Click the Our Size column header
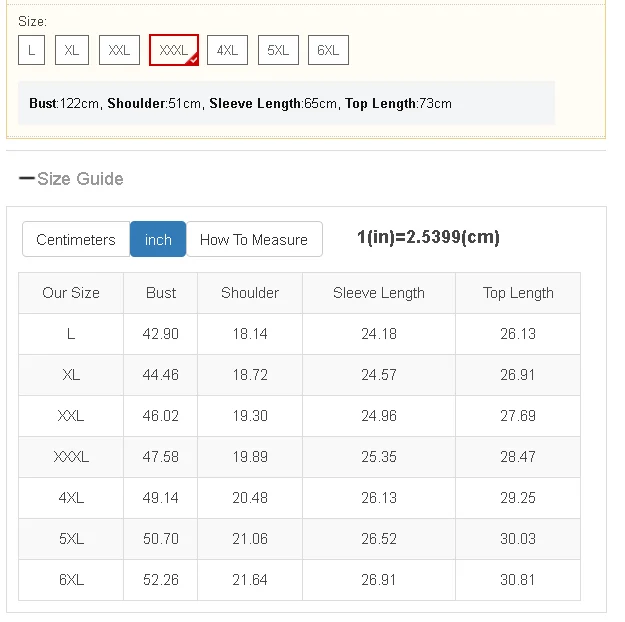The height and width of the screenshot is (622, 625). click(71, 293)
